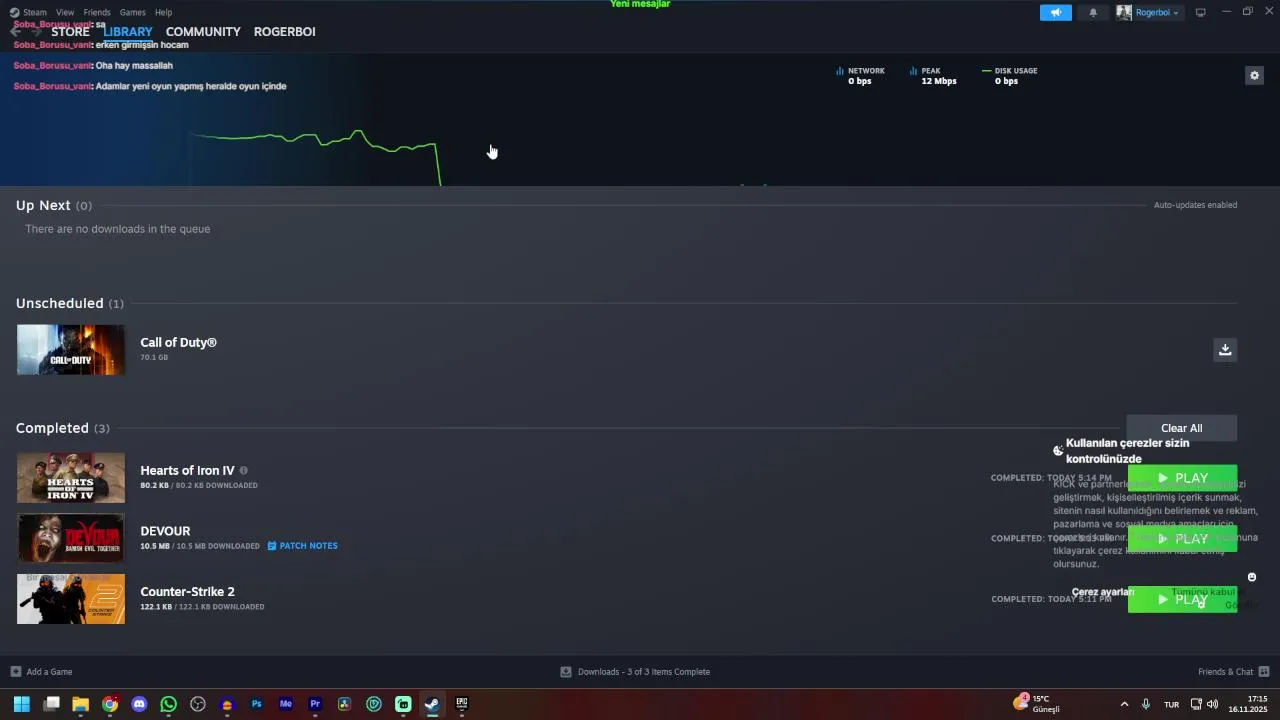Select the Call of Duty® title
The image size is (1280, 720).
click(178, 342)
